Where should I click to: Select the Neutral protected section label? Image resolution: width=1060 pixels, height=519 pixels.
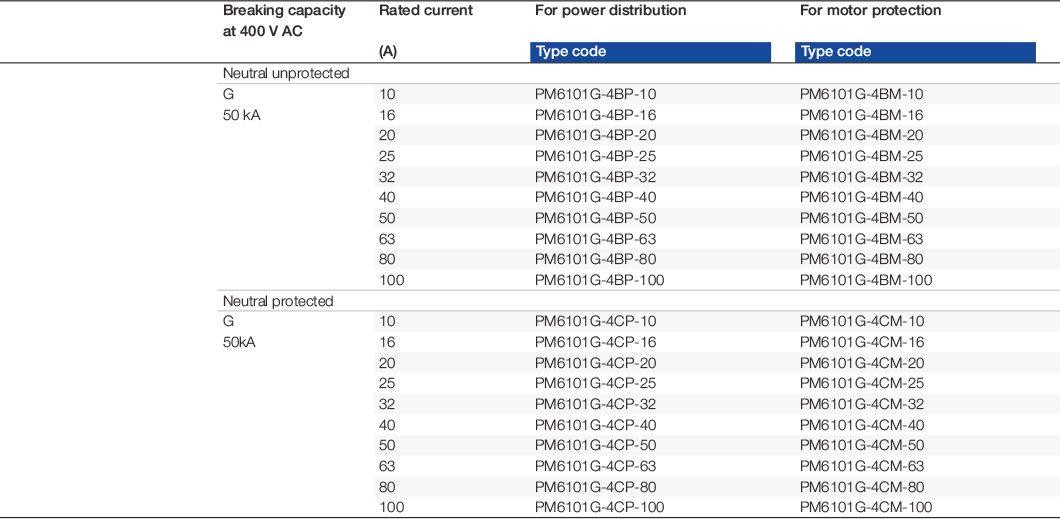tap(278, 301)
